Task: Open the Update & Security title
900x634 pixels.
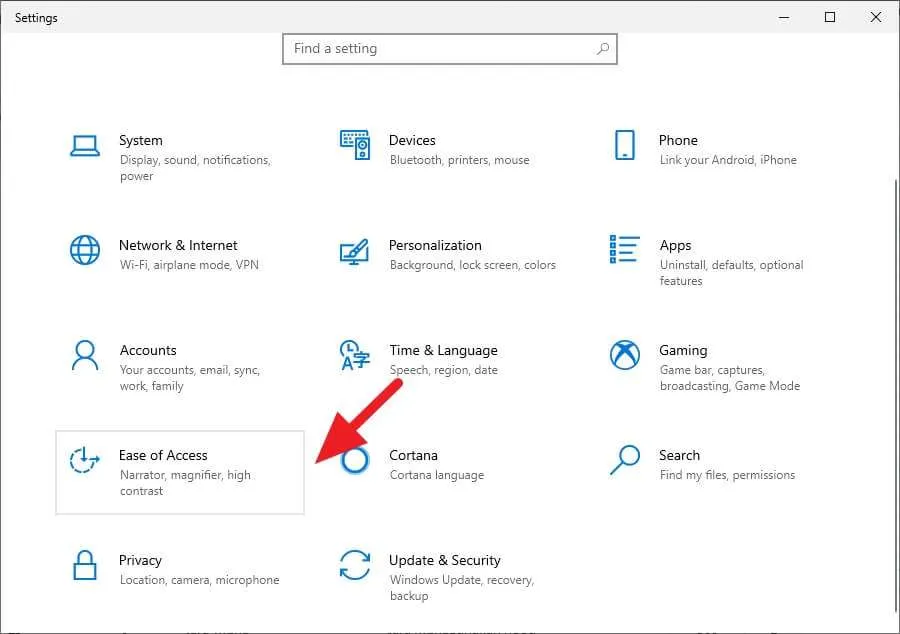Action: 444,560
